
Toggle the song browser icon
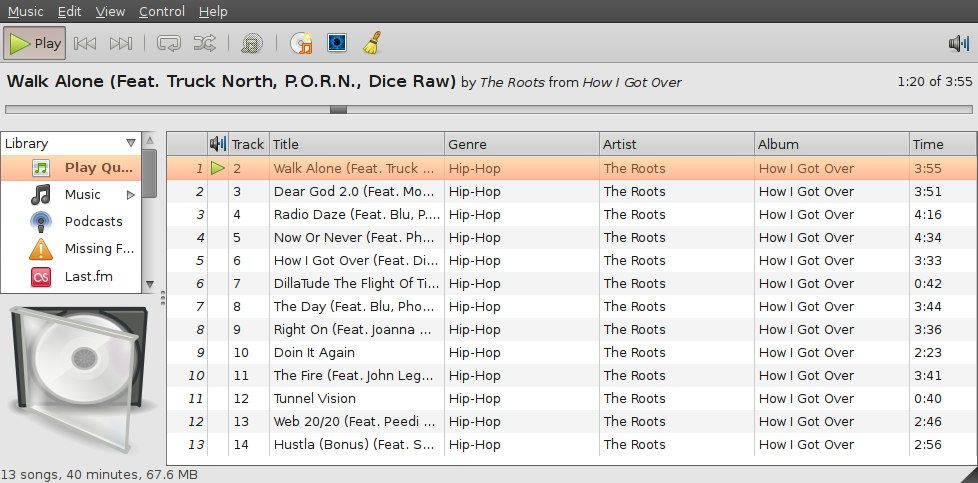coord(252,43)
